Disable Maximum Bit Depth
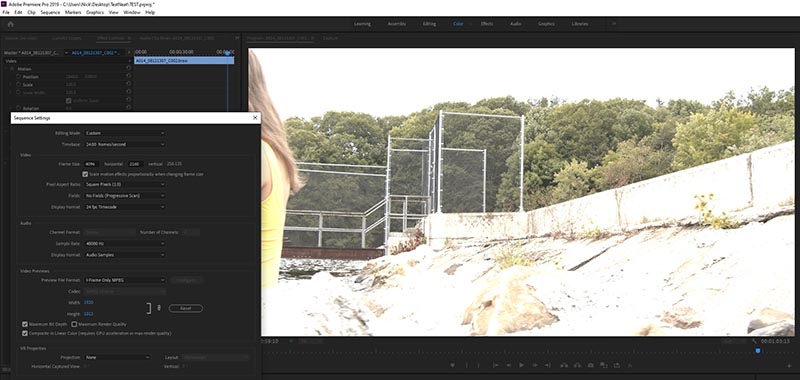800x380 pixels. tap(25, 324)
